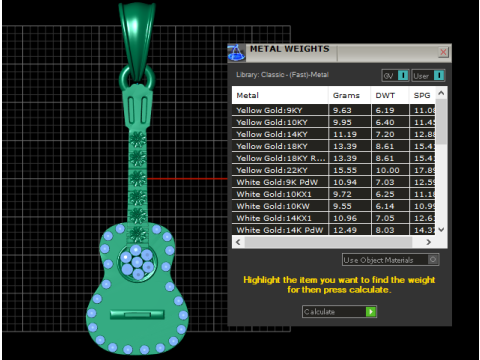Click the jump ring below the bail
This screenshot has width=480, height=360.
[x=137, y=79]
